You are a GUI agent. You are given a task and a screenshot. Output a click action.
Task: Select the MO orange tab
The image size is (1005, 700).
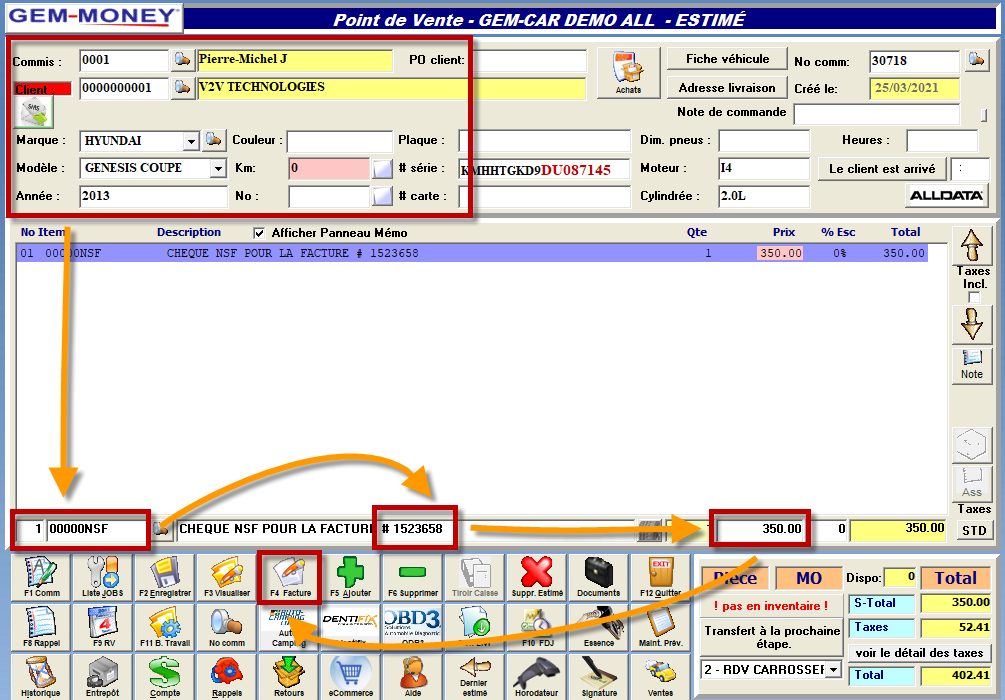[809, 578]
